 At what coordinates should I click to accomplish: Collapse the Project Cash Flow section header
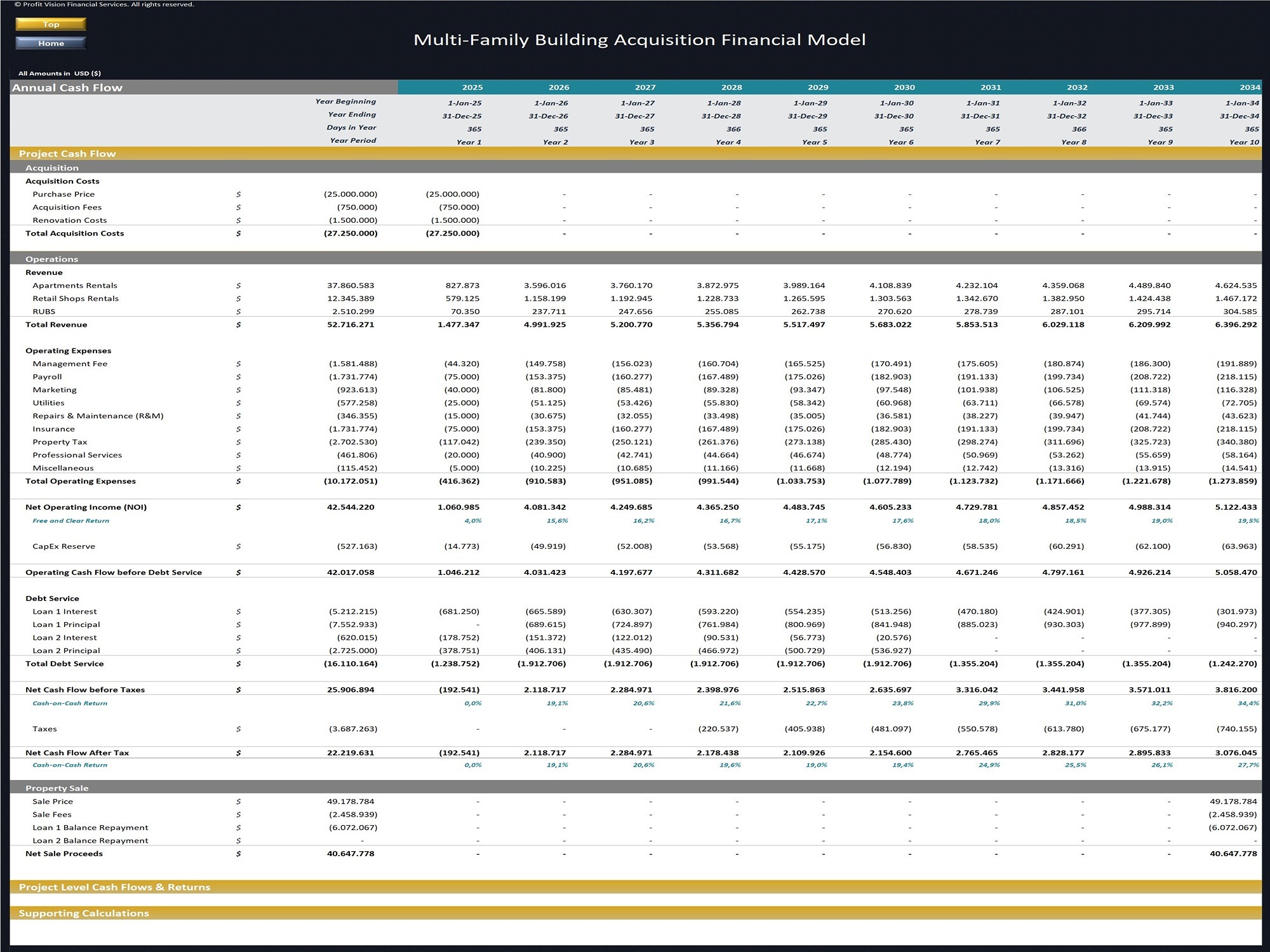tap(636, 154)
